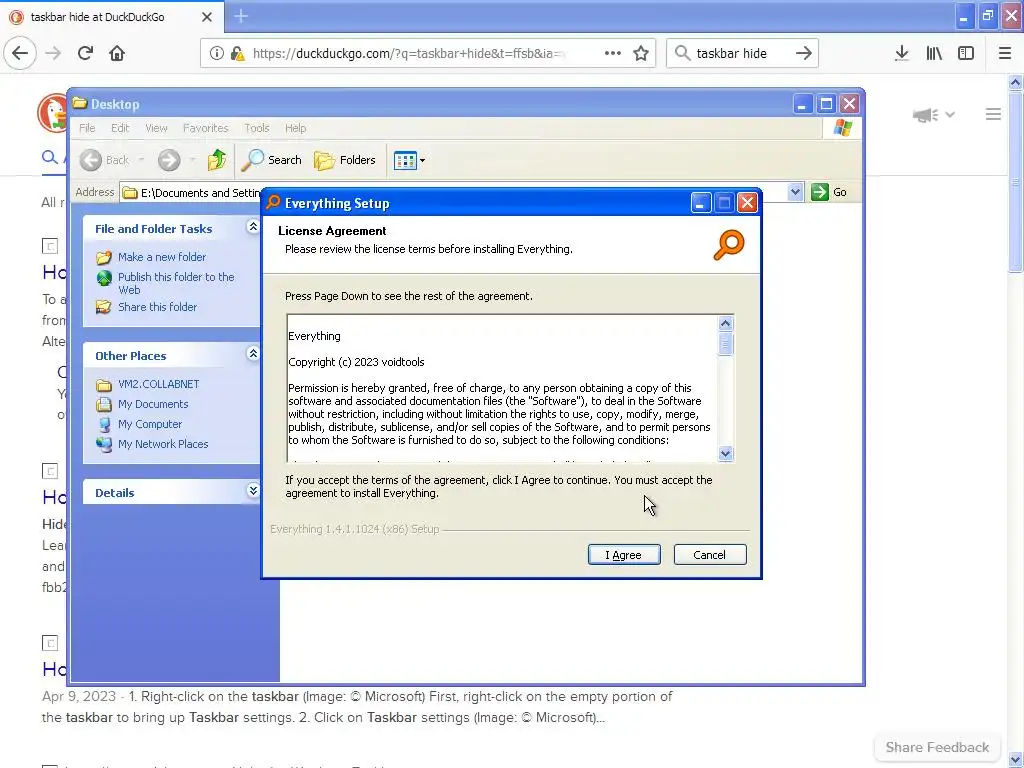Open the View menu in Desktop window
Screen dimensions: 1024x768
pos(156,128)
